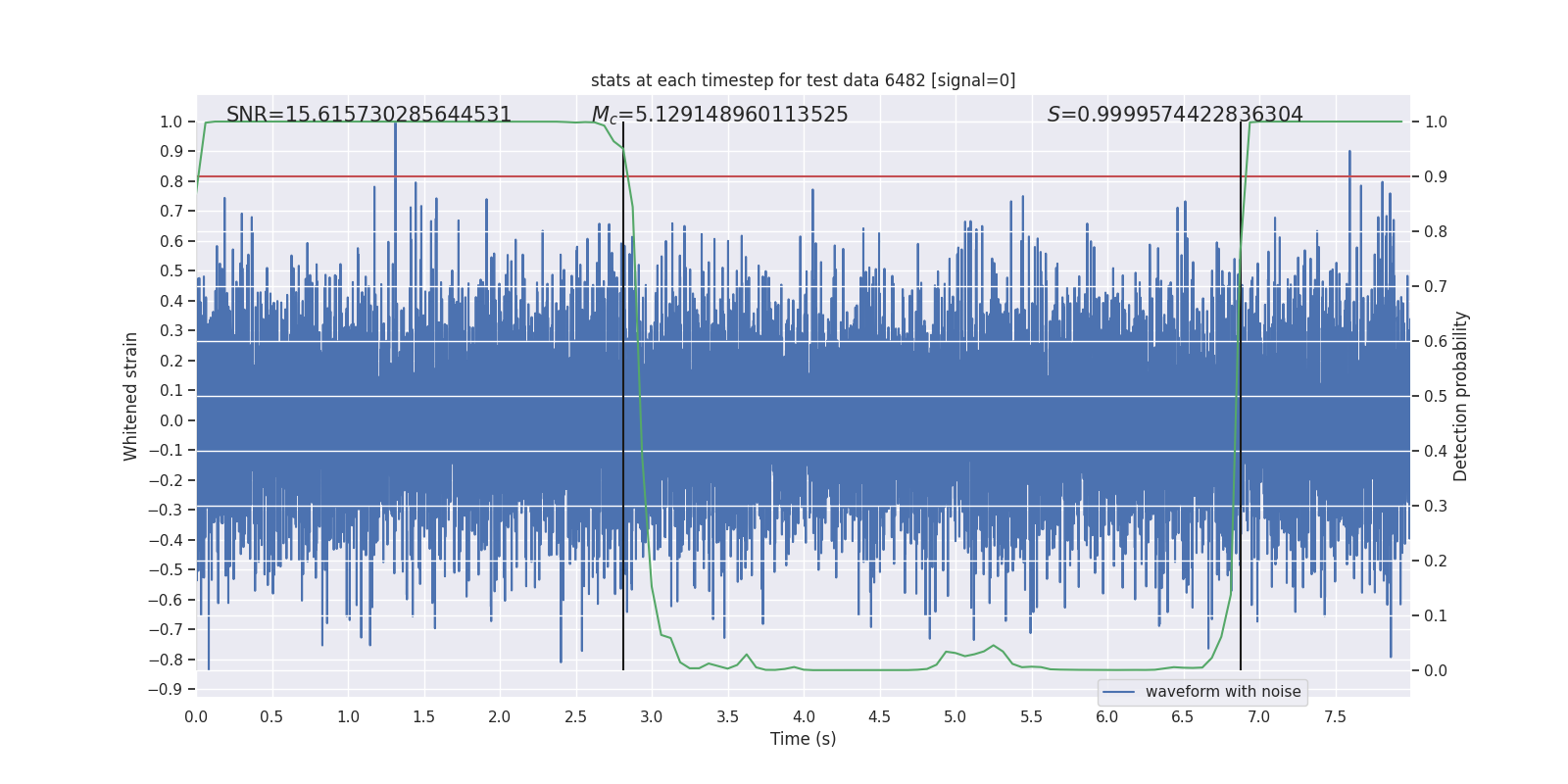Click the Detection probability tick label 0.2
Image resolution: width=1568 pixels, height=784 pixels.
[1436, 561]
